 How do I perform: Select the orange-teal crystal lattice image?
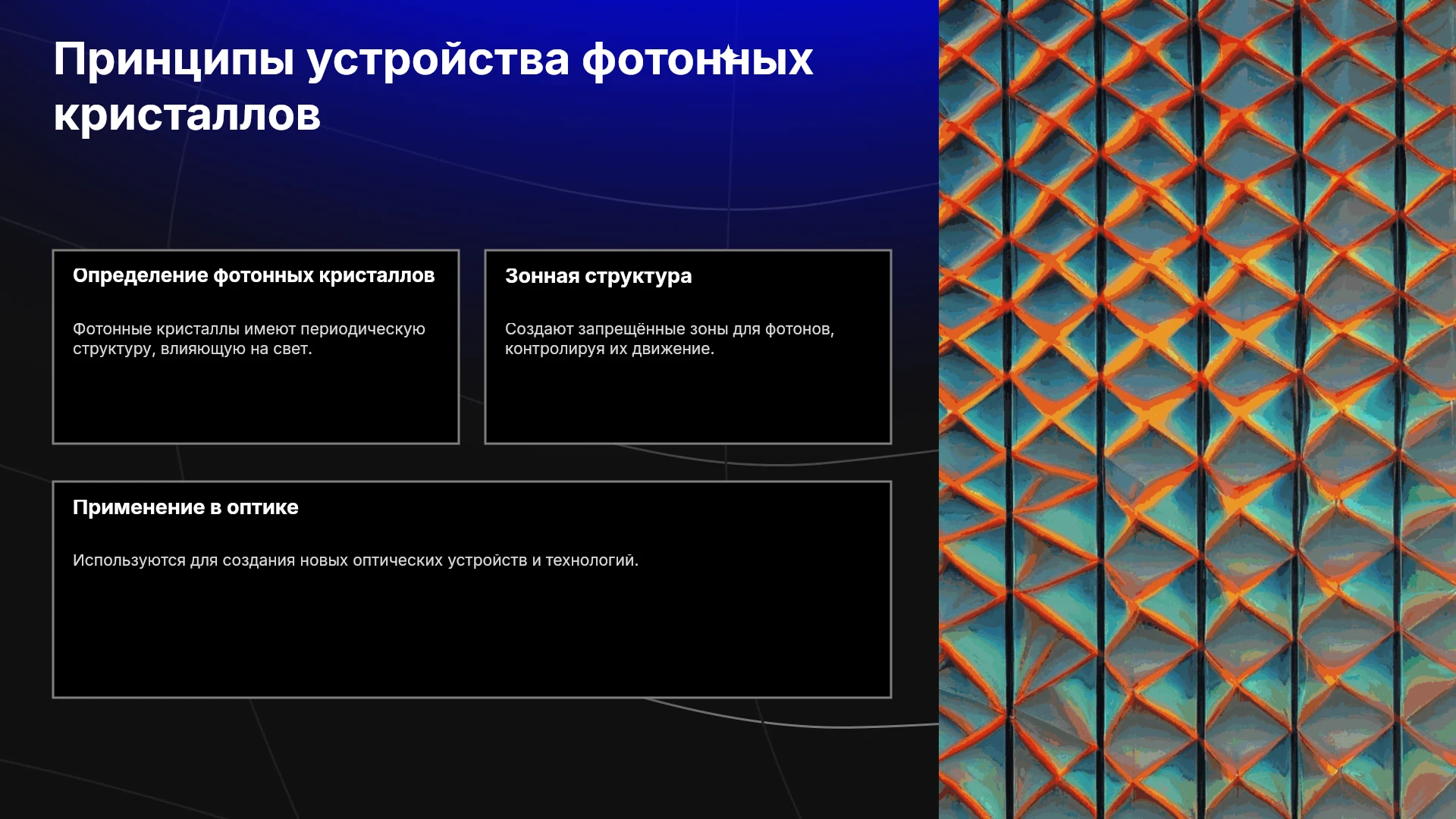pyautogui.click(x=1197, y=409)
